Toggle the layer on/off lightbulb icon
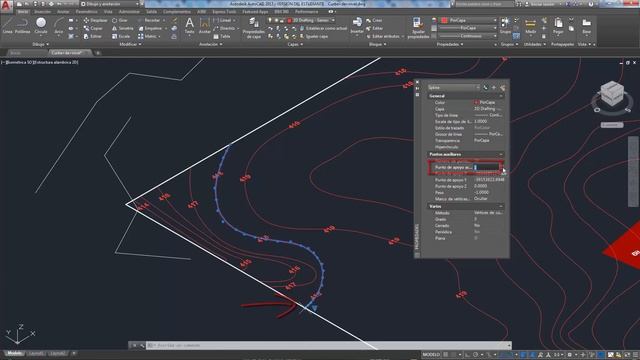Viewport: 640px width, 360px height. (x=270, y=20)
